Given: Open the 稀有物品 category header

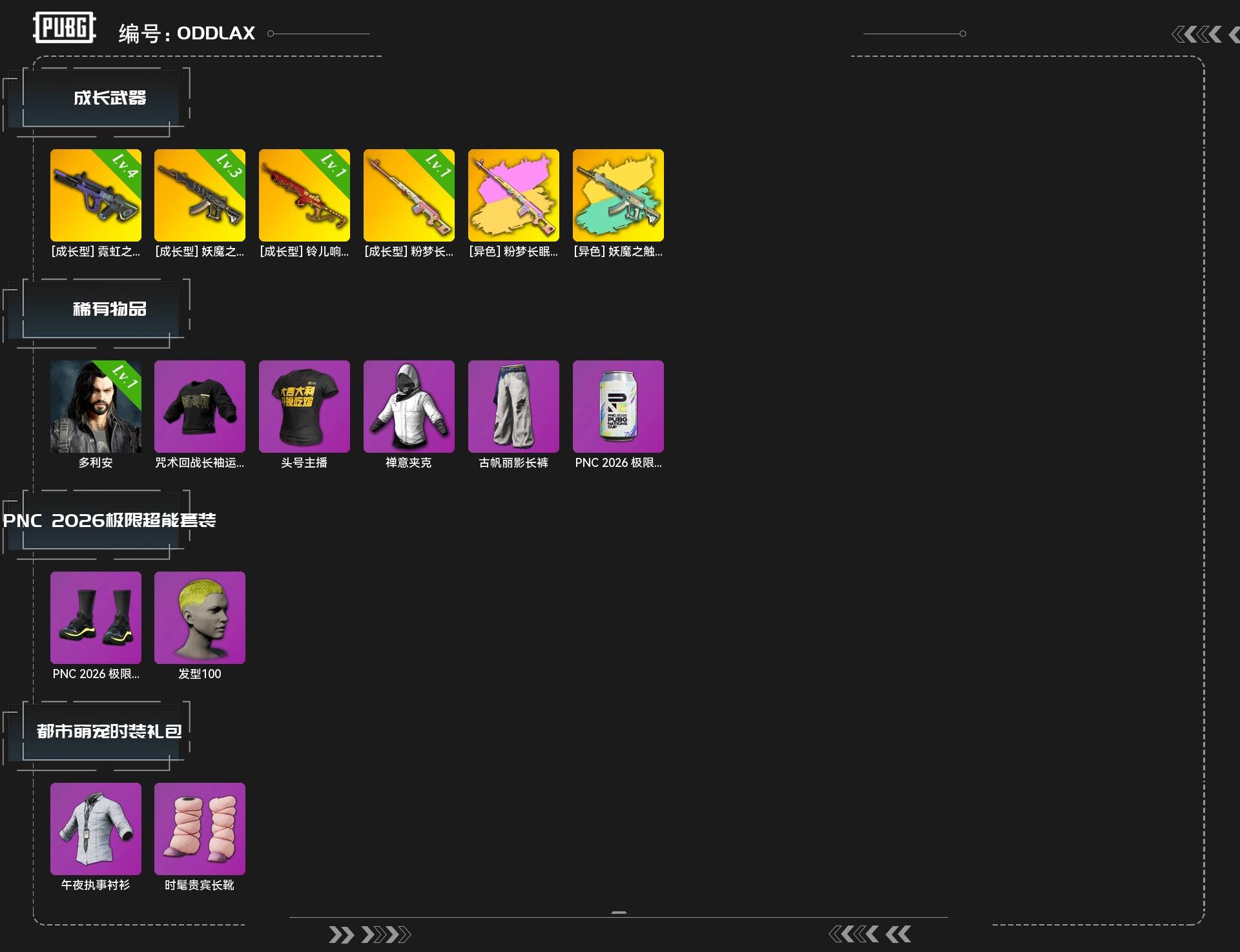Looking at the screenshot, I should [x=110, y=309].
